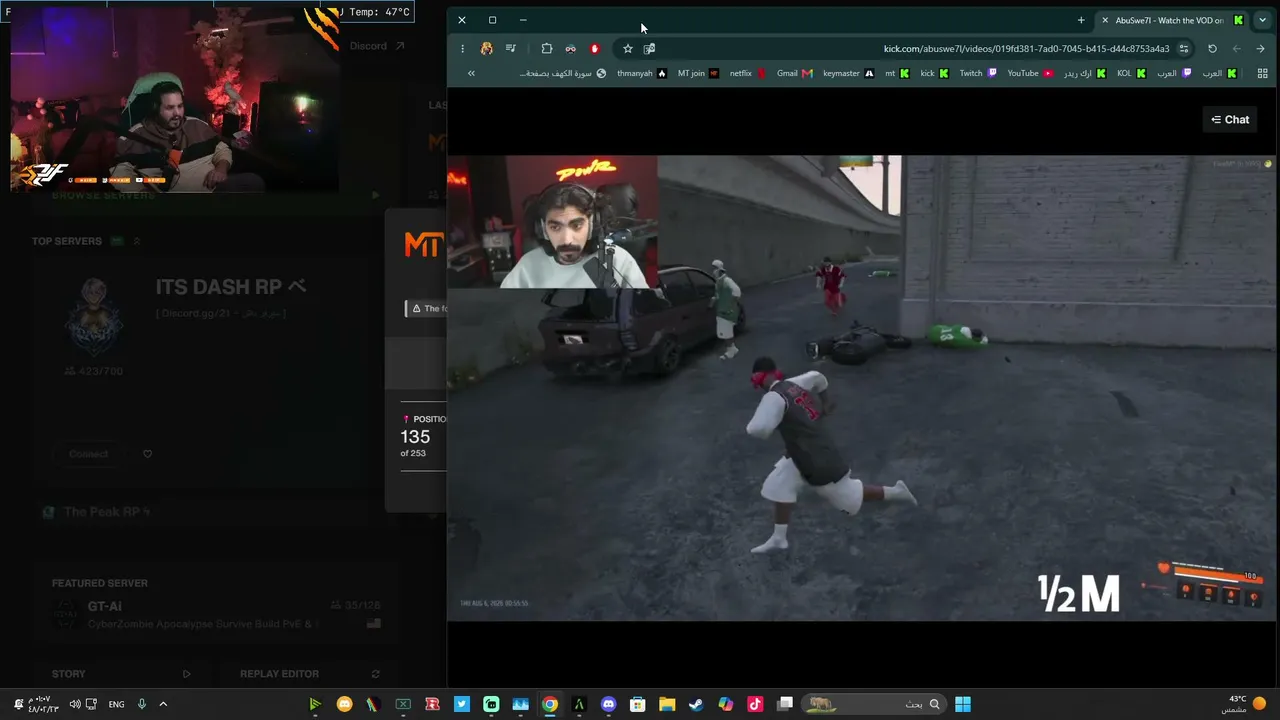Open the browser profile avatar
The height and width of the screenshot is (720, 1280).
coord(487,48)
